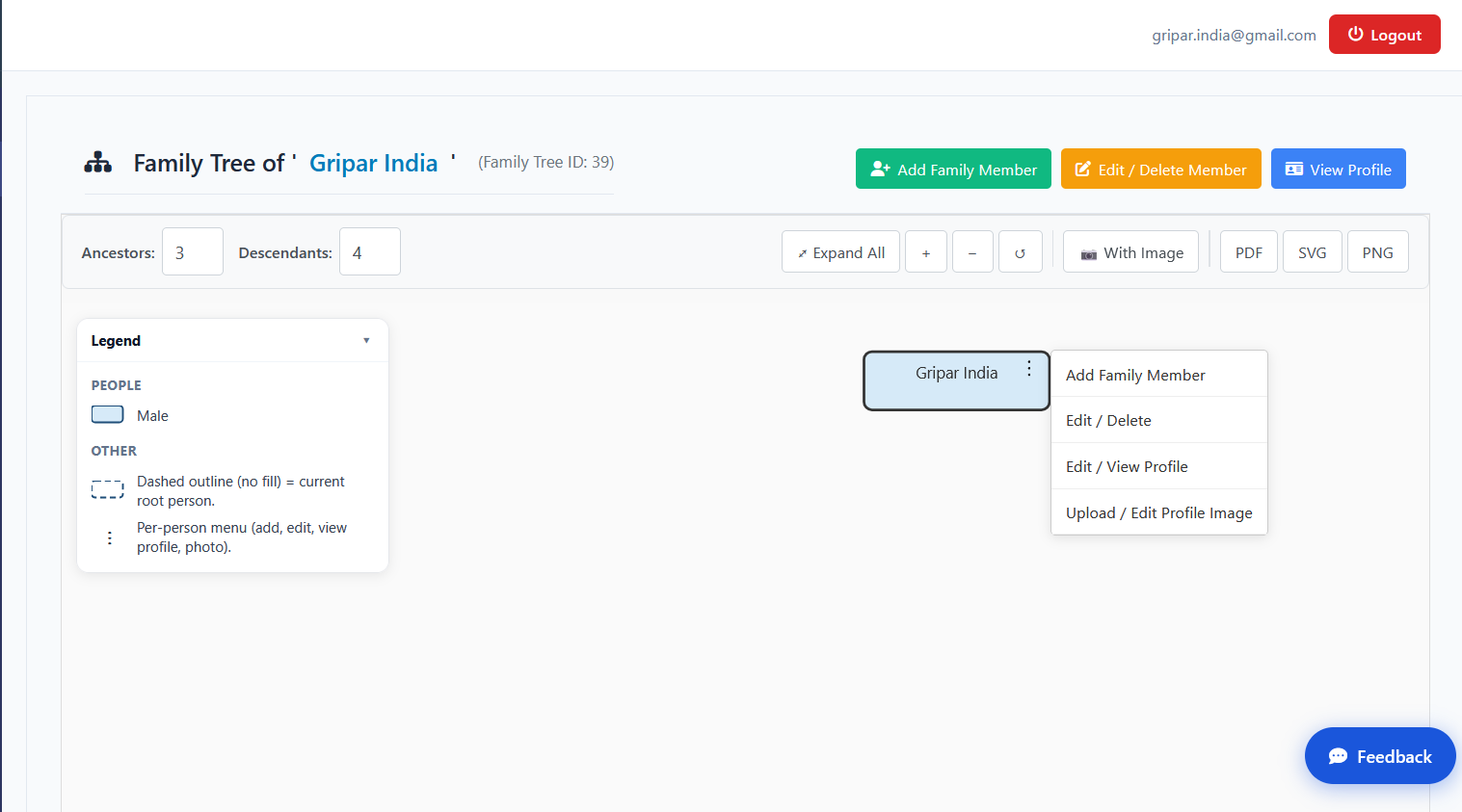The image size is (1462, 812).
Task: Export tree as PNG
Action: click(x=1378, y=252)
